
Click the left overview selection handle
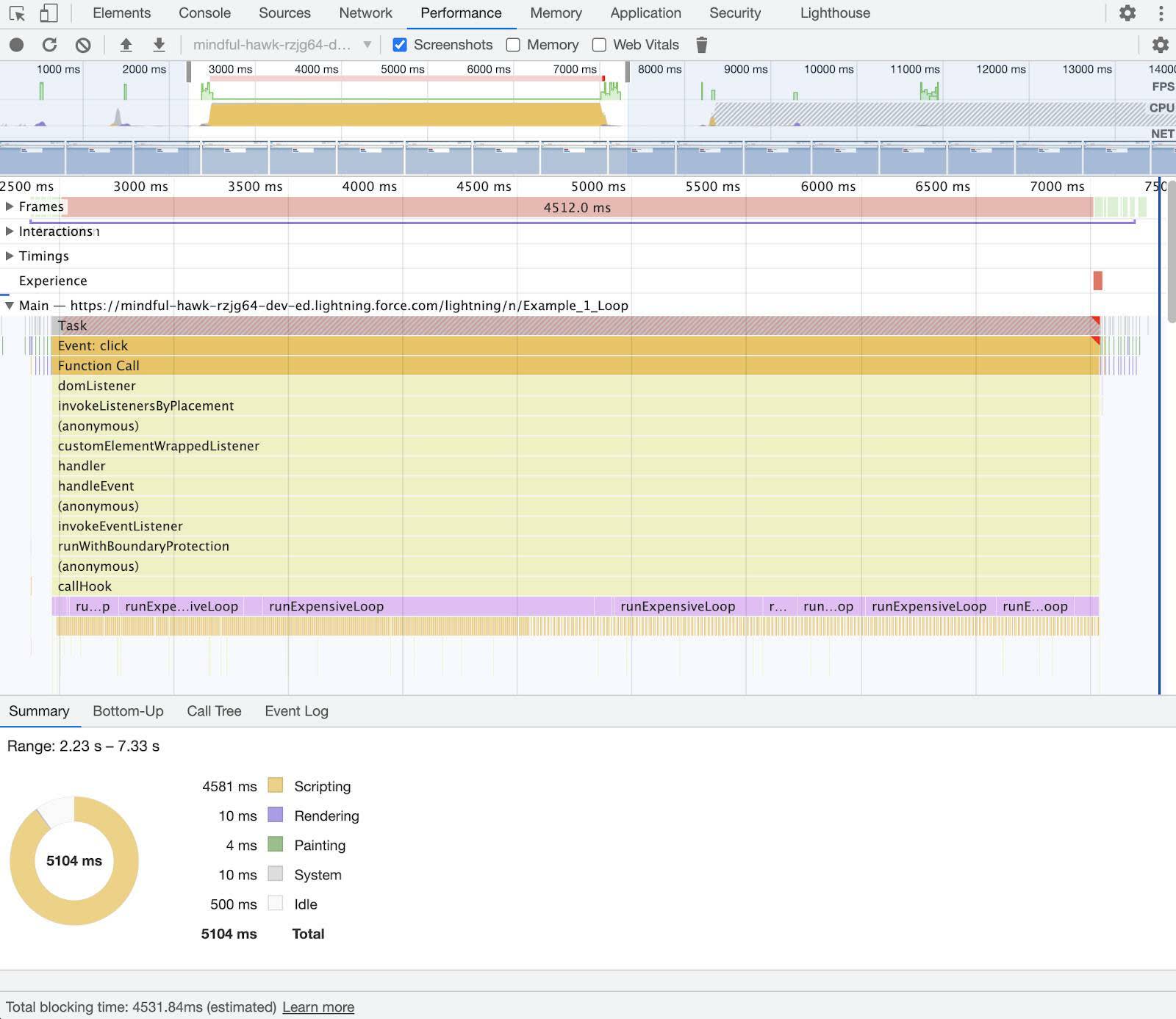189,72
